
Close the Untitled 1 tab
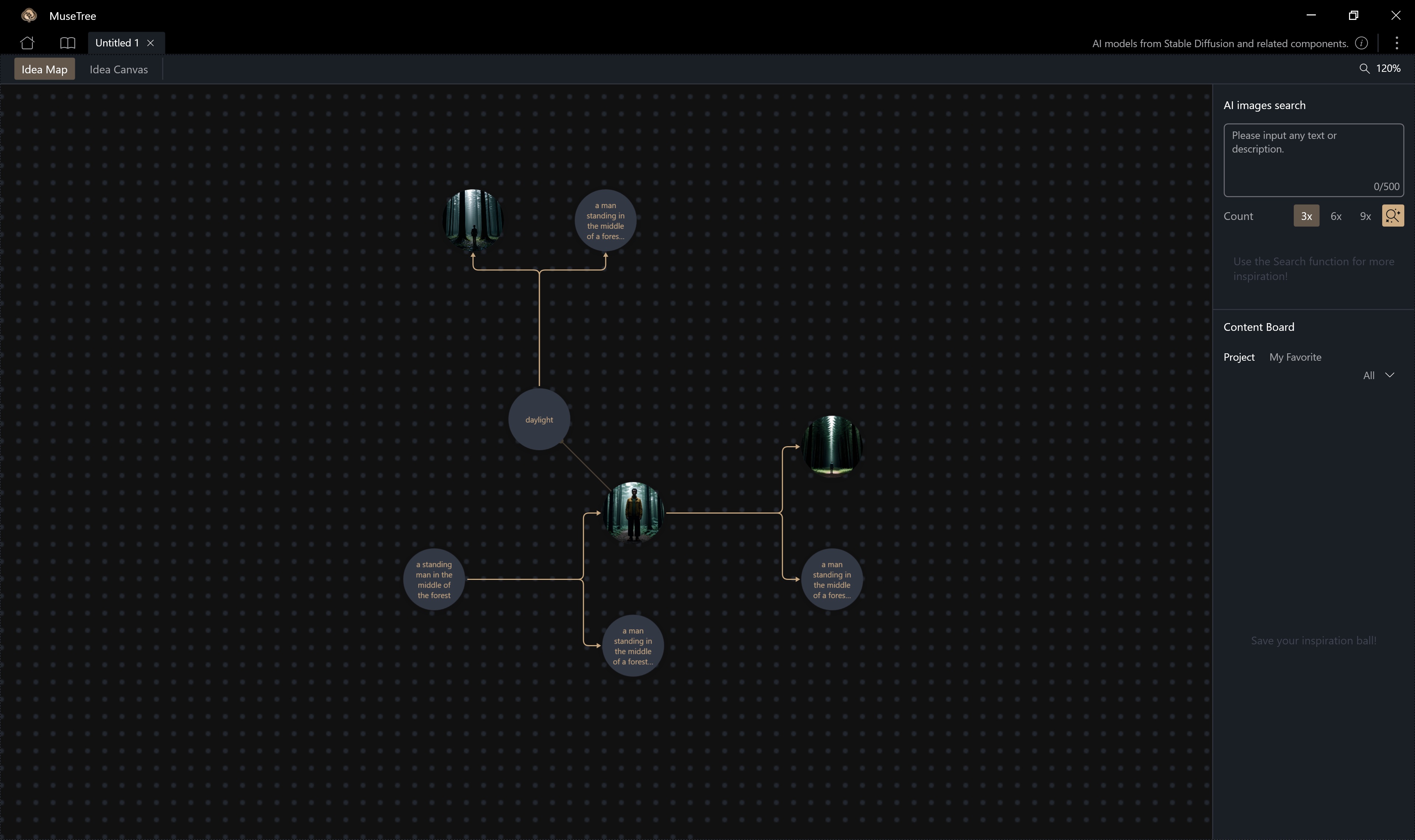[x=151, y=43]
